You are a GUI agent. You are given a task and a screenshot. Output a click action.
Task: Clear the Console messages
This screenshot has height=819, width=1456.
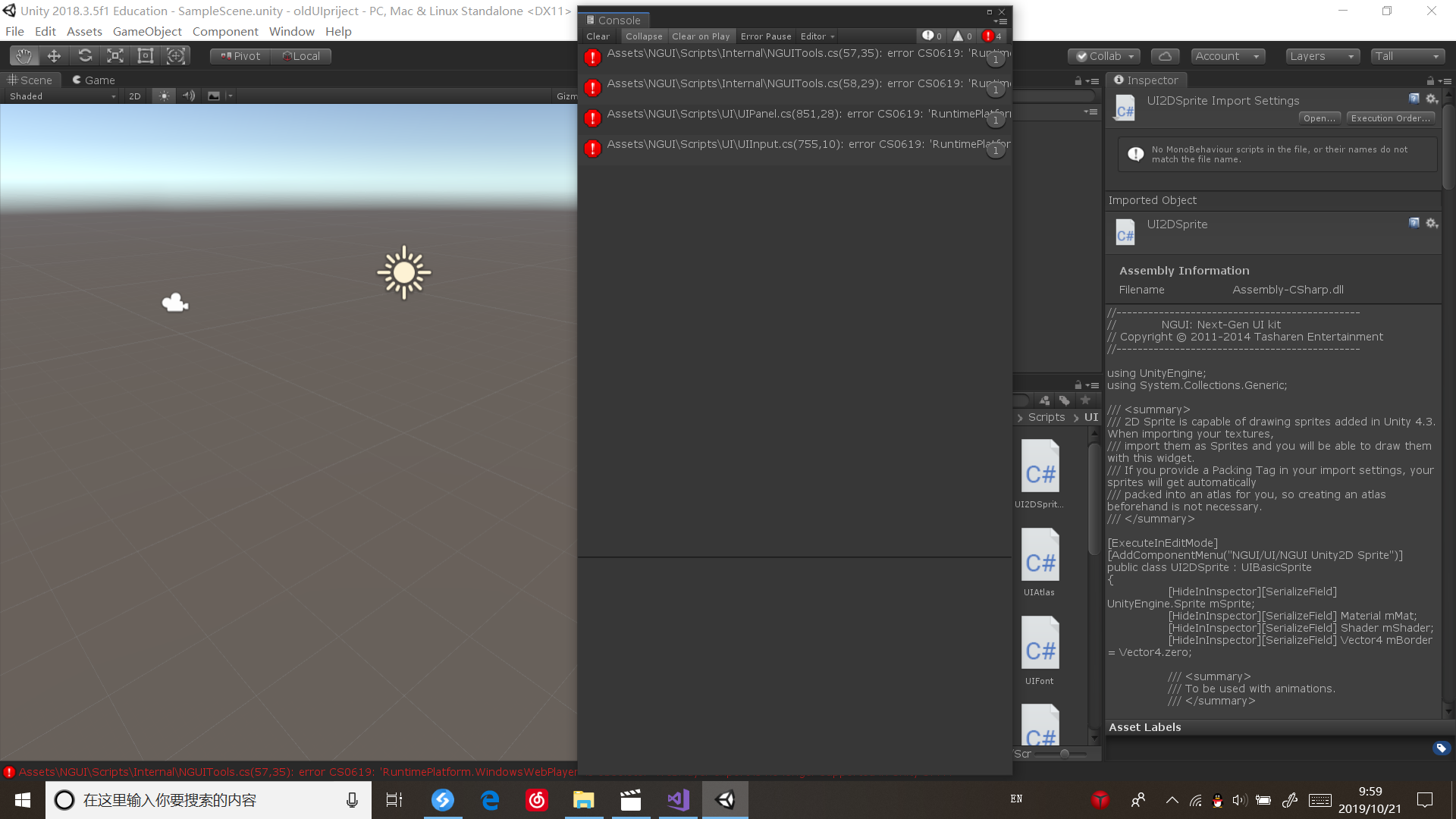(x=598, y=36)
